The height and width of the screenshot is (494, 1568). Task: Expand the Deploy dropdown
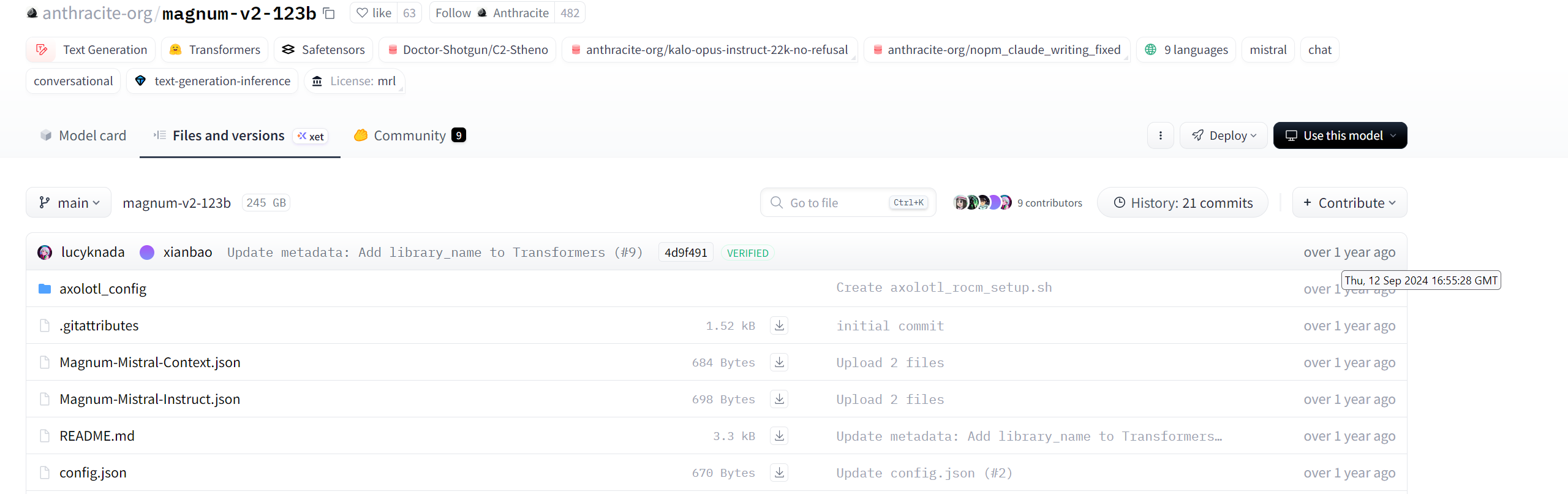(1224, 135)
